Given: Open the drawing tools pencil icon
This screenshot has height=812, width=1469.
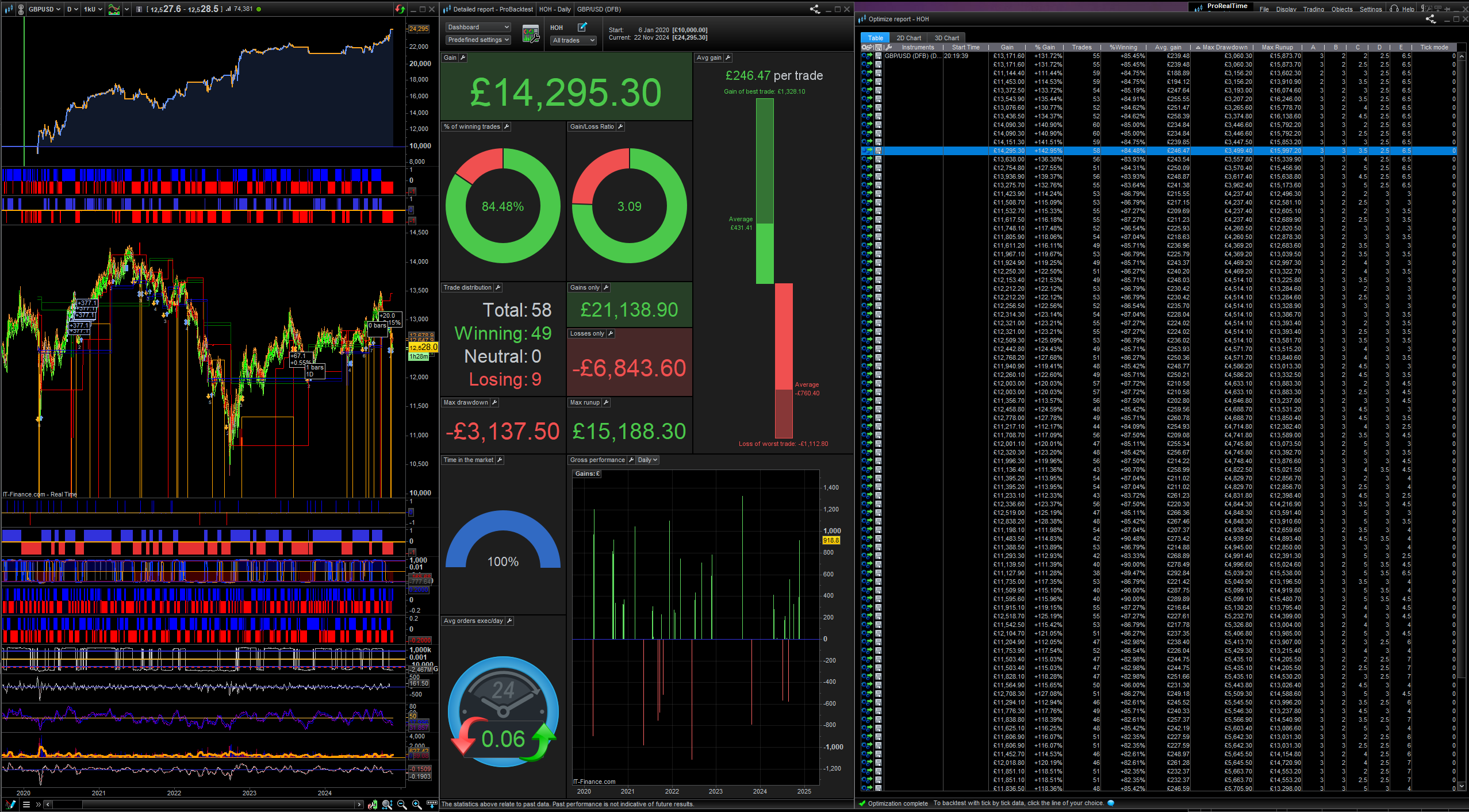Looking at the screenshot, I should (10, 805).
